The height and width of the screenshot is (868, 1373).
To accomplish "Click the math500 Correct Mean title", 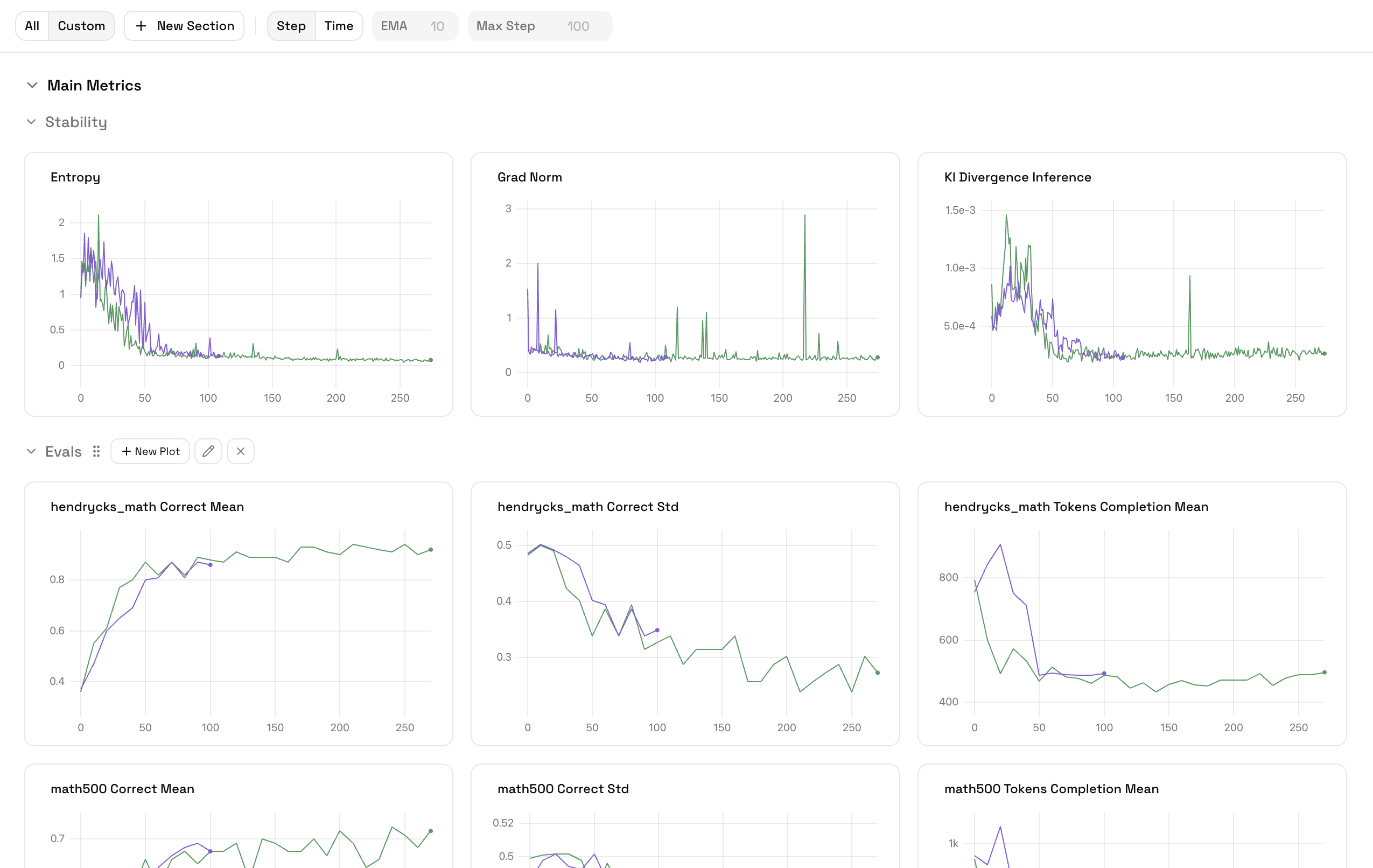I will pyautogui.click(x=123, y=789).
